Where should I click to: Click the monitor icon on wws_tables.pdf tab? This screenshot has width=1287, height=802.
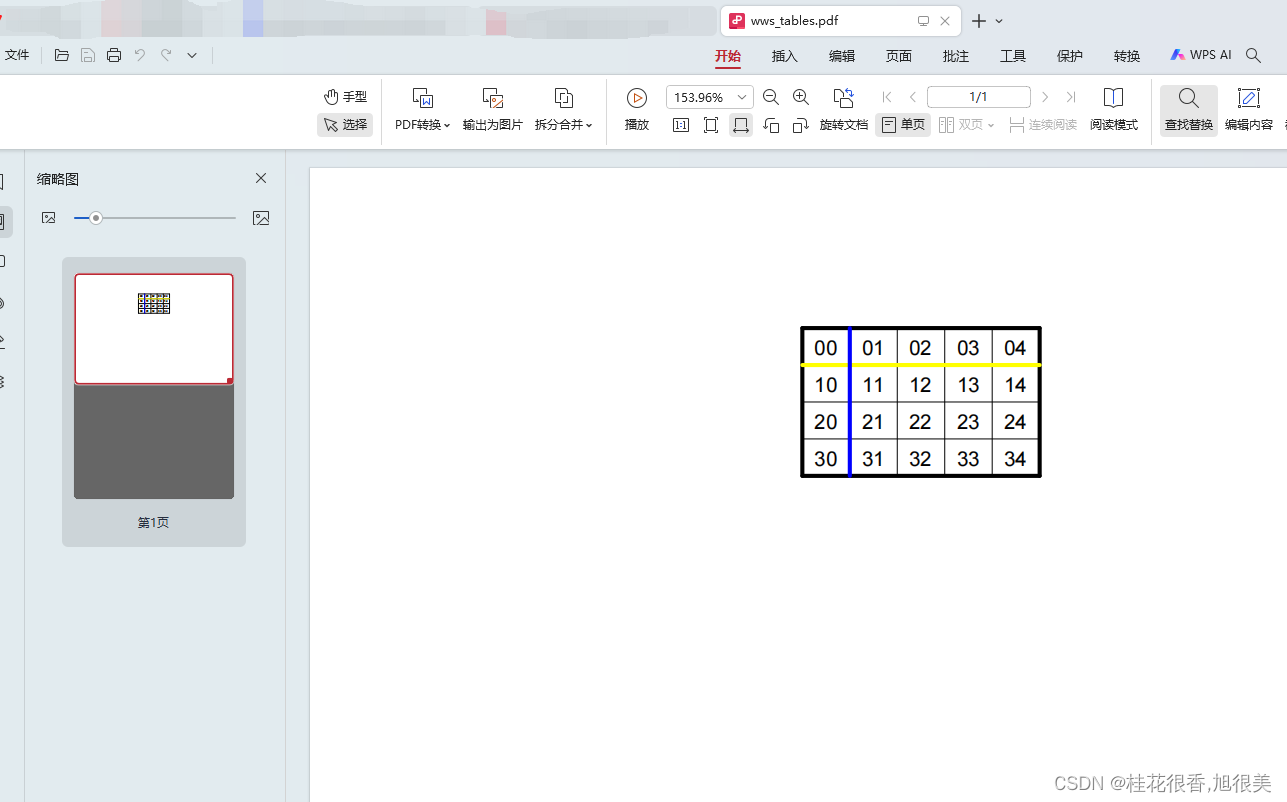pyautogui.click(x=923, y=21)
